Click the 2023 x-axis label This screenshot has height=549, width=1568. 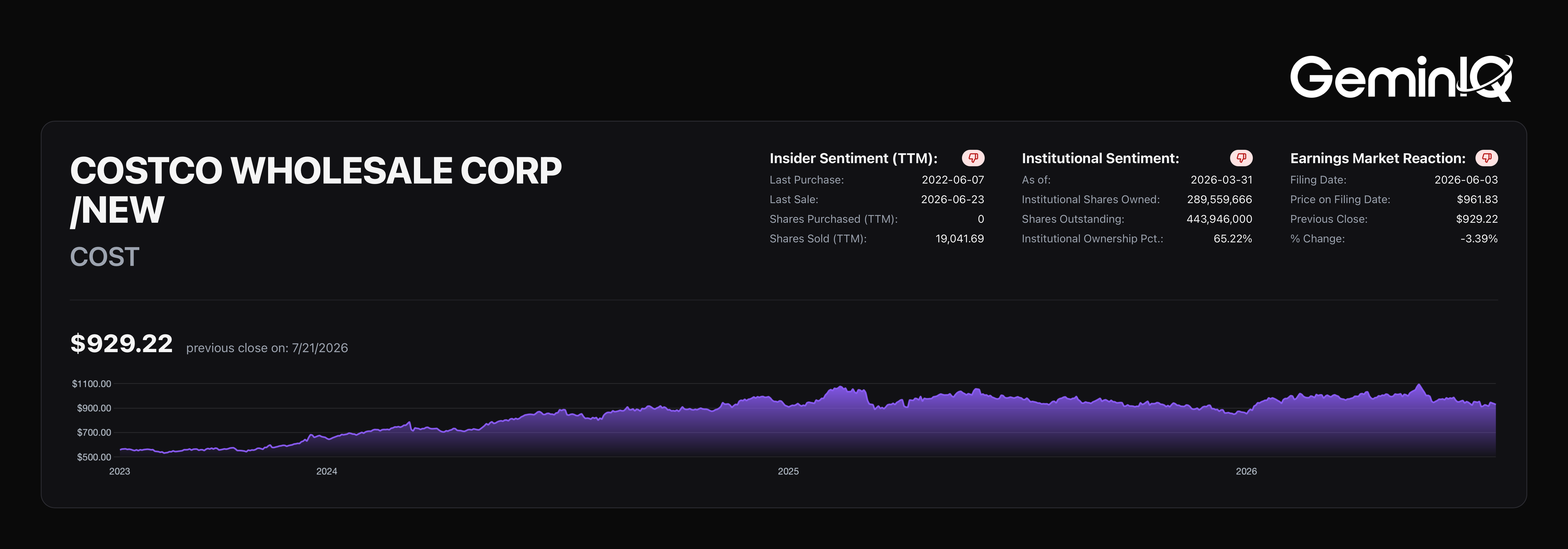(119, 471)
